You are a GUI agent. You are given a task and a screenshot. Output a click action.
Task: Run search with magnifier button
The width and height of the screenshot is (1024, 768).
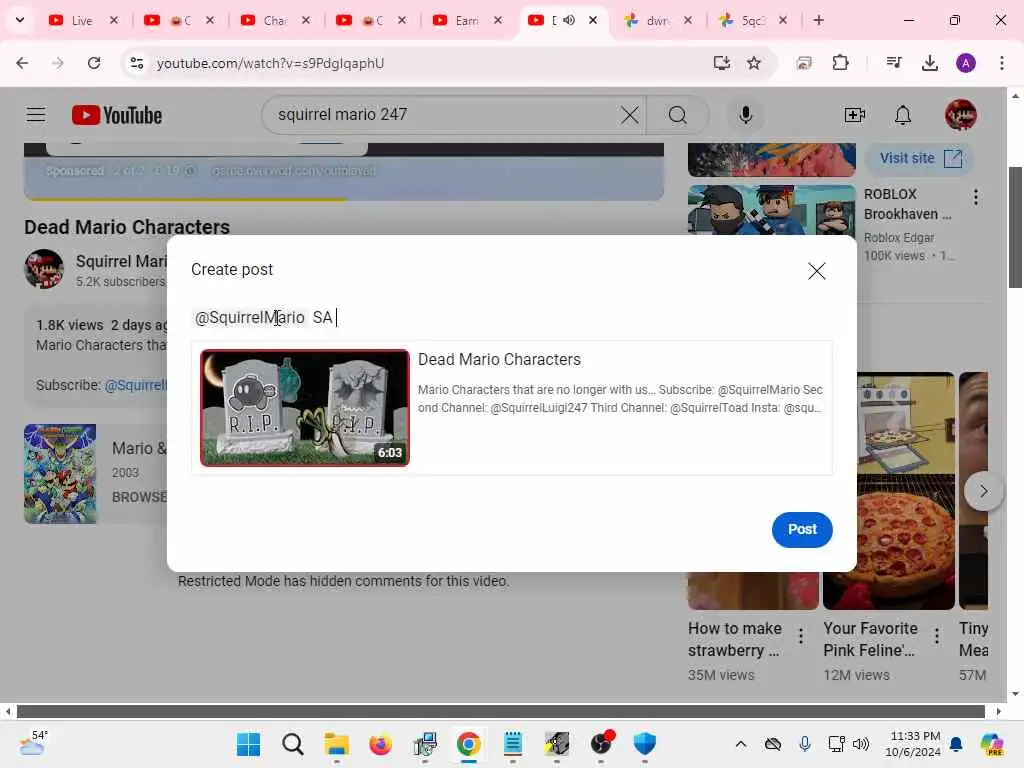677,115
